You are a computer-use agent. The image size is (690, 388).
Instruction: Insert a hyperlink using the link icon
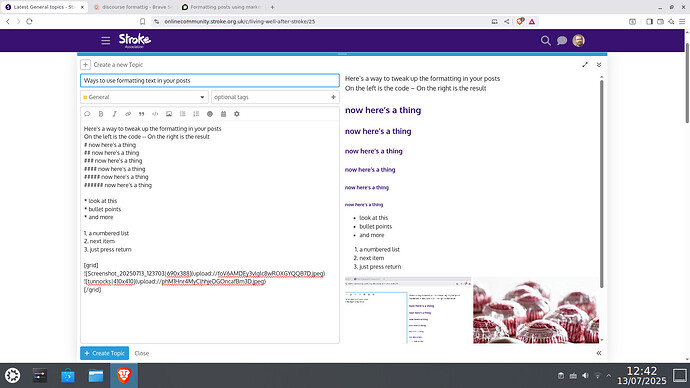128,114
